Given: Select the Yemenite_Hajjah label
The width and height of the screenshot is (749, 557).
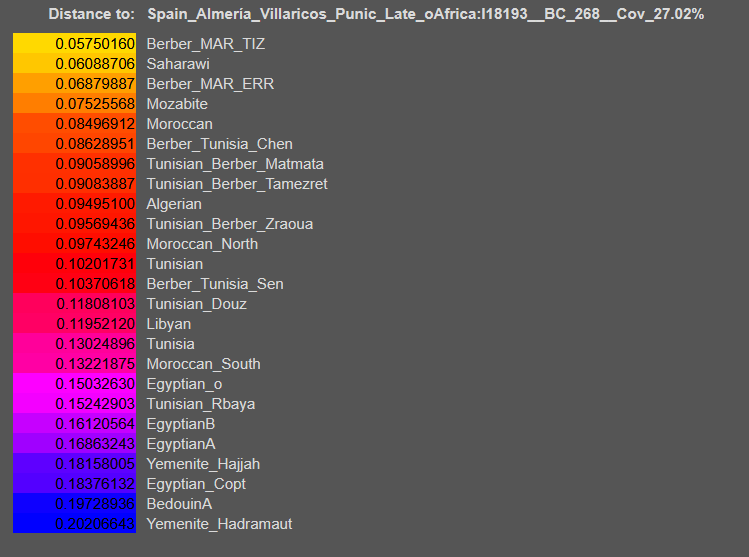Looking at the screenshot, I should (x=203, y=464).
